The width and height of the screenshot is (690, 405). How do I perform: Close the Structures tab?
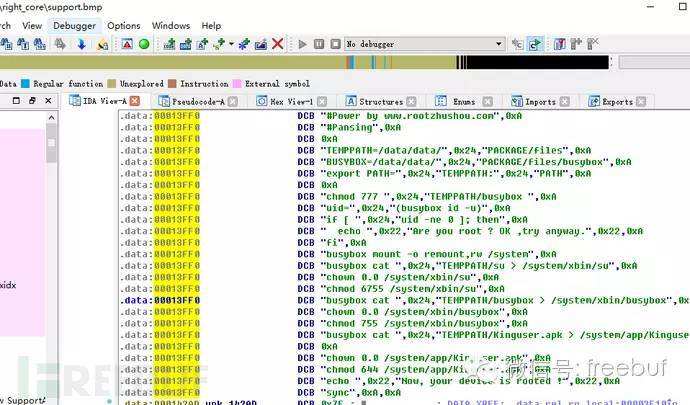click(x=411, y=102)
